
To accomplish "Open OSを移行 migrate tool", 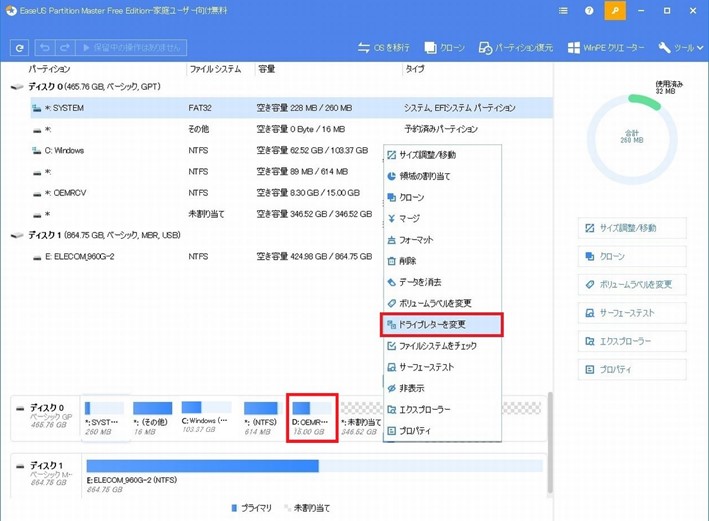I will click(383, 47).
